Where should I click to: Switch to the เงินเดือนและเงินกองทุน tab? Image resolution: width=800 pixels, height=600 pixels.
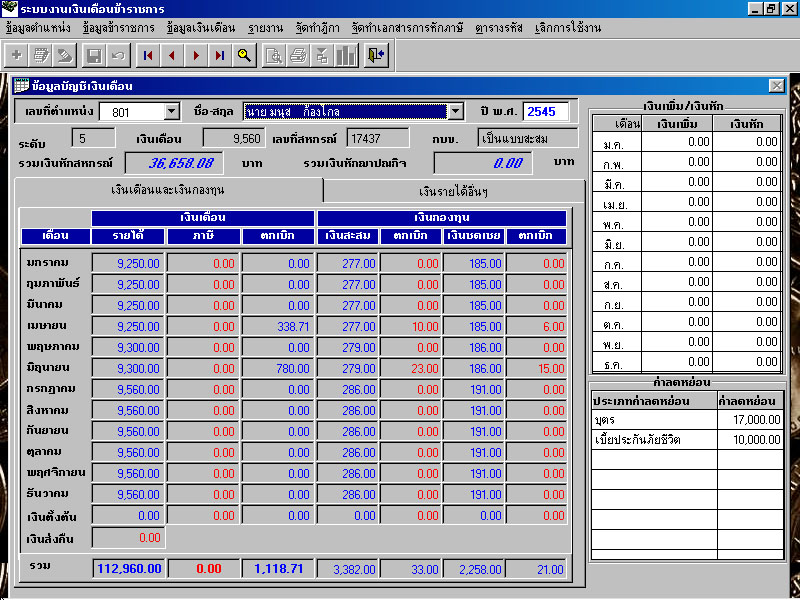168,190
